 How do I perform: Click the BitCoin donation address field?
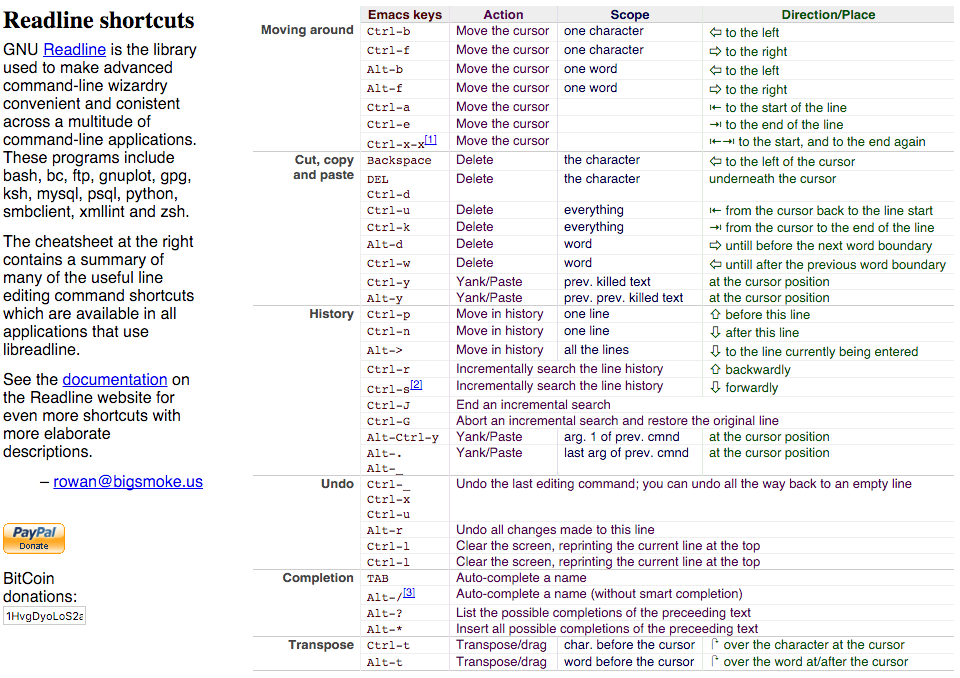pyautogui.click(x=45, y=616)
